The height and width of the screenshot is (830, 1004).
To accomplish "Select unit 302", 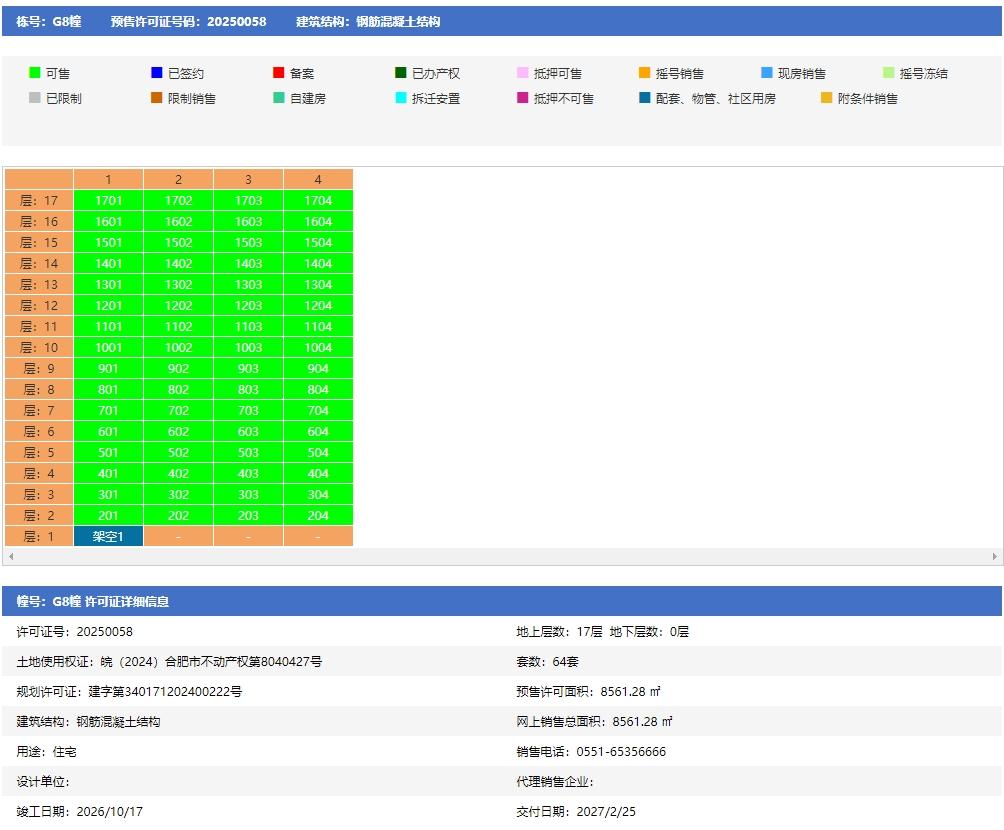I will coord(178,494).
